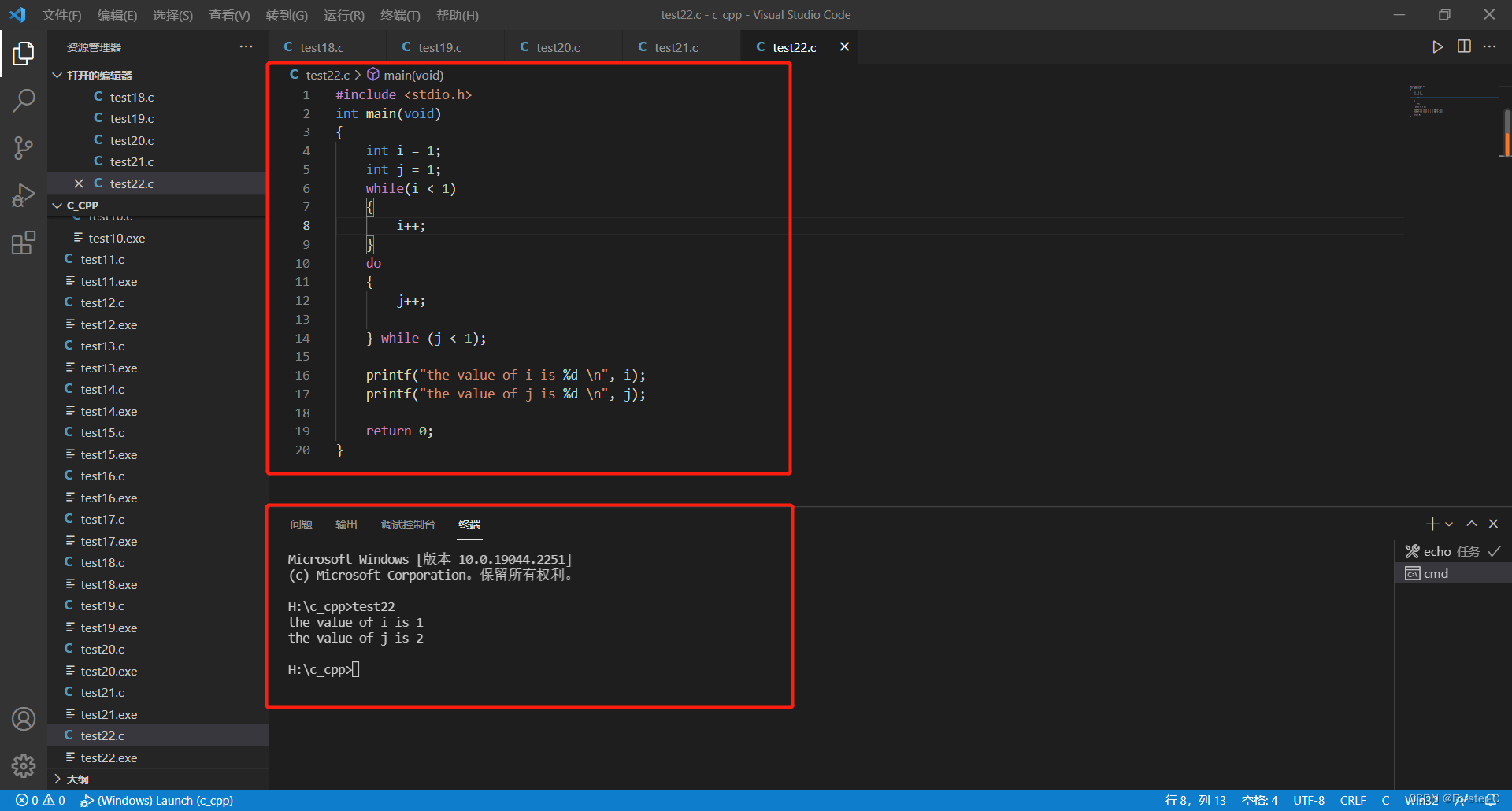Screen dimensions: 1512x811
Task: Open Explorer panel more actions ellipsis
Action: click(x=246, y=47)
